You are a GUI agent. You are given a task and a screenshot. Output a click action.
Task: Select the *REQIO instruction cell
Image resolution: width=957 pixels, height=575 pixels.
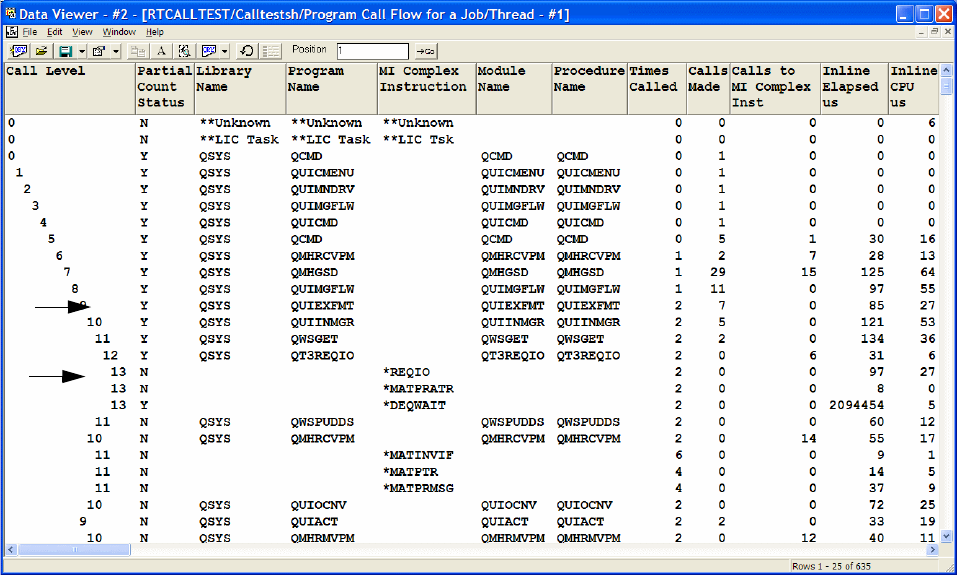click(x=406, y=372)
